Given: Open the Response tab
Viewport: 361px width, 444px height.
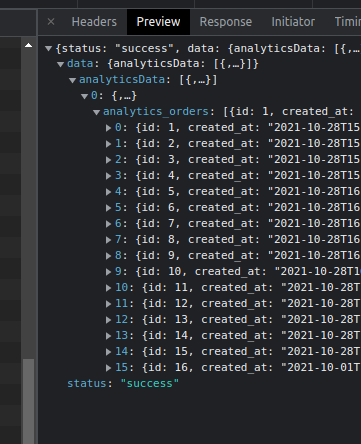Looking at the screenshot, I should (226, 22).
